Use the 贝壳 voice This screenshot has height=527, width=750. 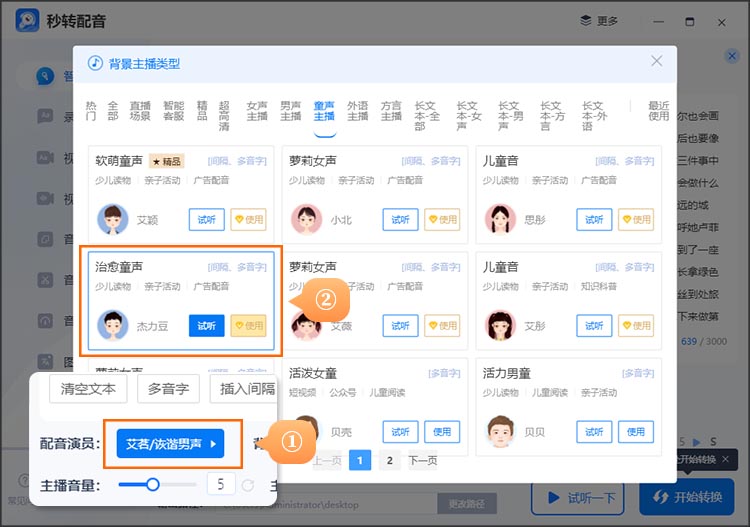pos(442,432)
